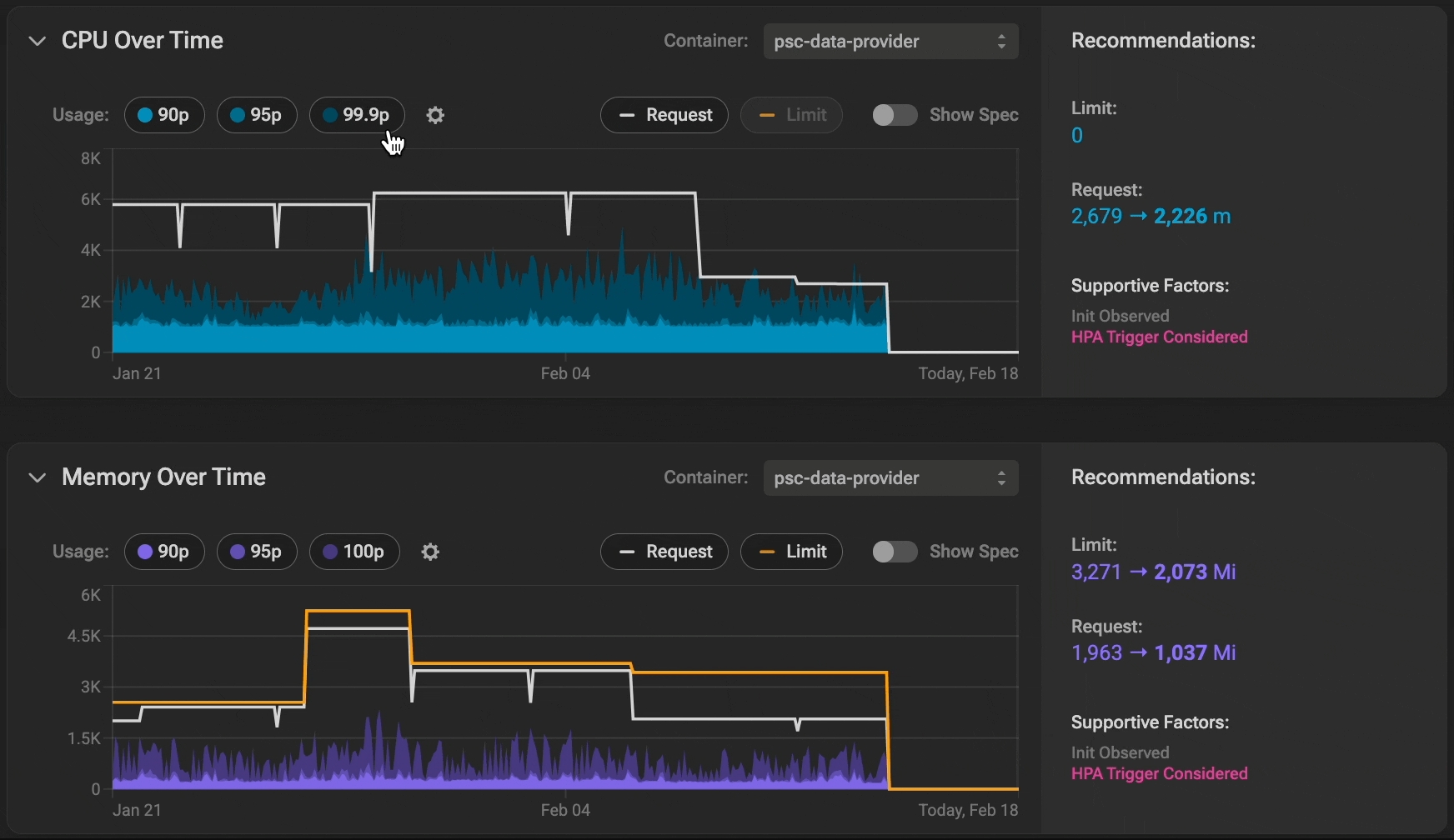The width and height of the screenshot is (1454, 840).
Task: Click the Memory Limit line button
Action: click(x=791, y=552)
